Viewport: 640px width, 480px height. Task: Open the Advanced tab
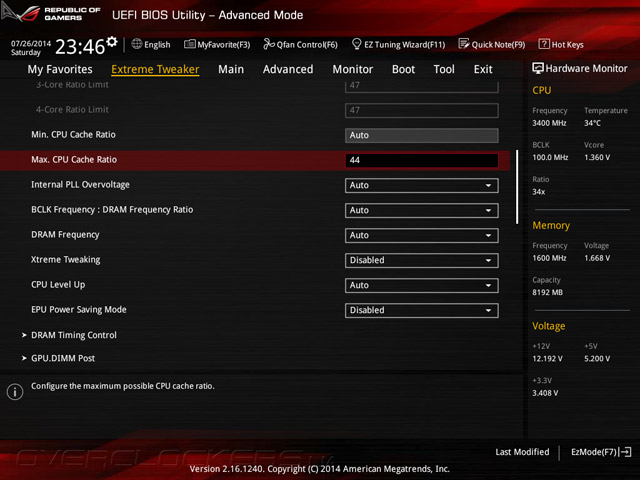click(288, 69)
